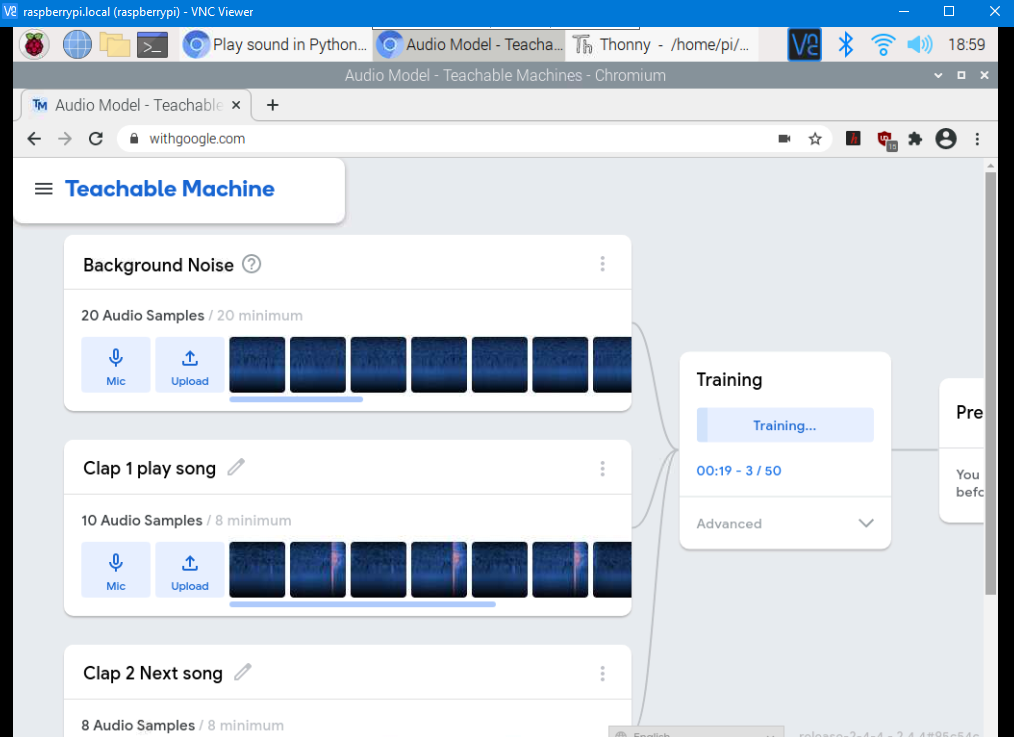
Task: Open the Chromium three-dot menu
Action: (x=977, y=138)
